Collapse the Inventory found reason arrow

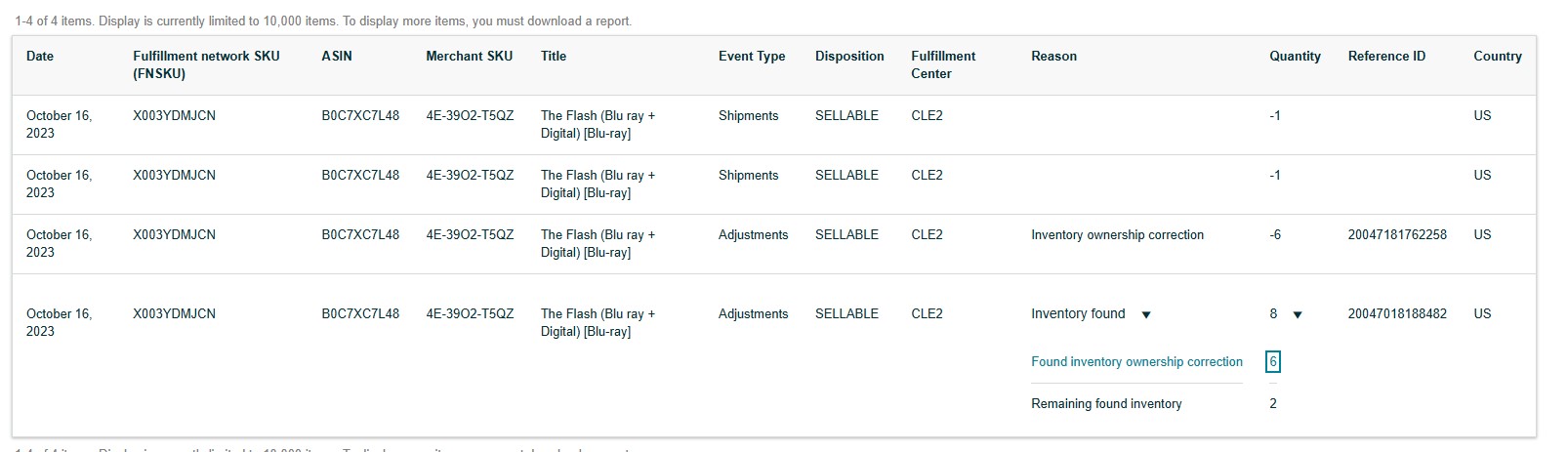1146,314
